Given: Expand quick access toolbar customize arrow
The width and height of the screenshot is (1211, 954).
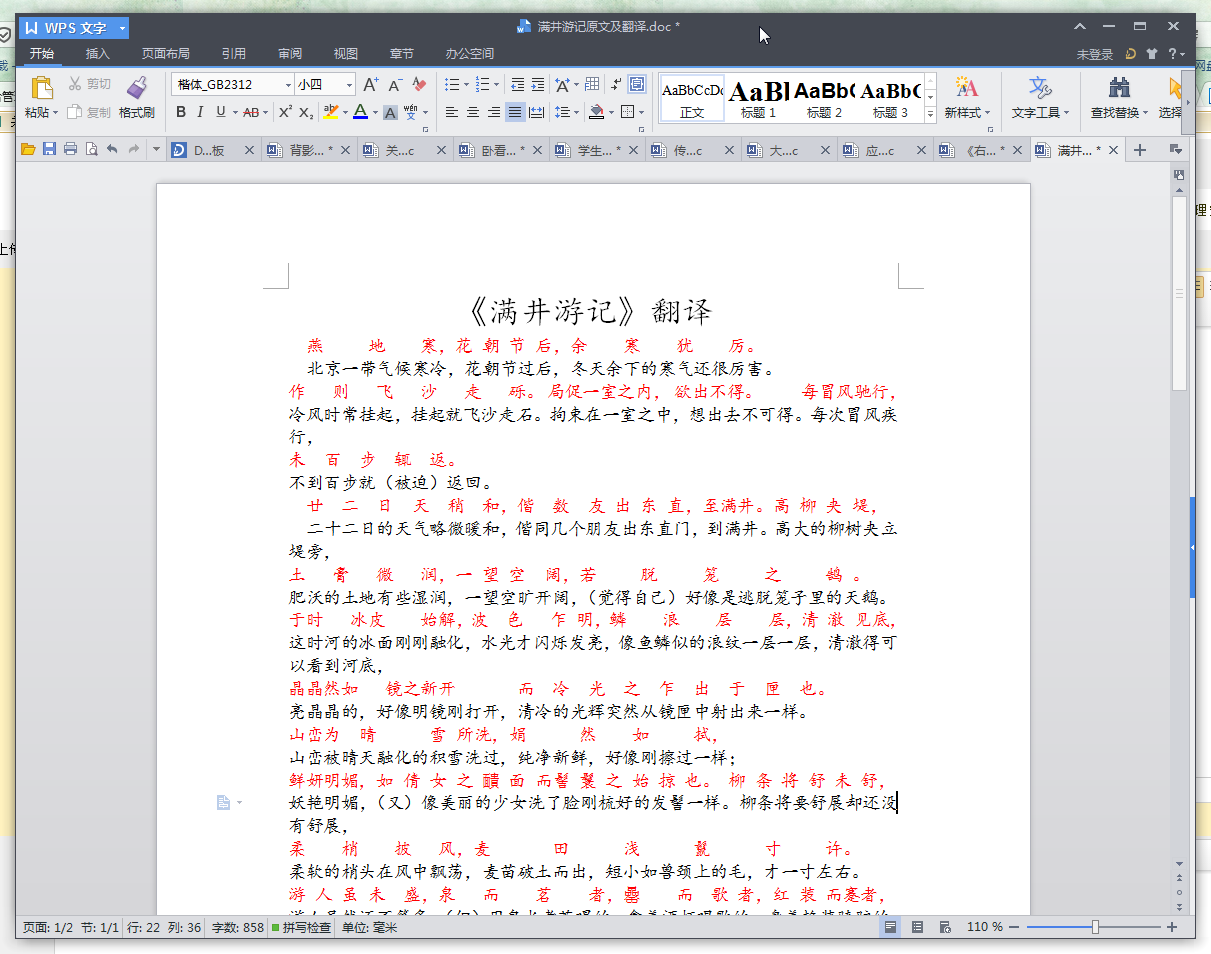Looking at the screenshot, I should point(156,150).
